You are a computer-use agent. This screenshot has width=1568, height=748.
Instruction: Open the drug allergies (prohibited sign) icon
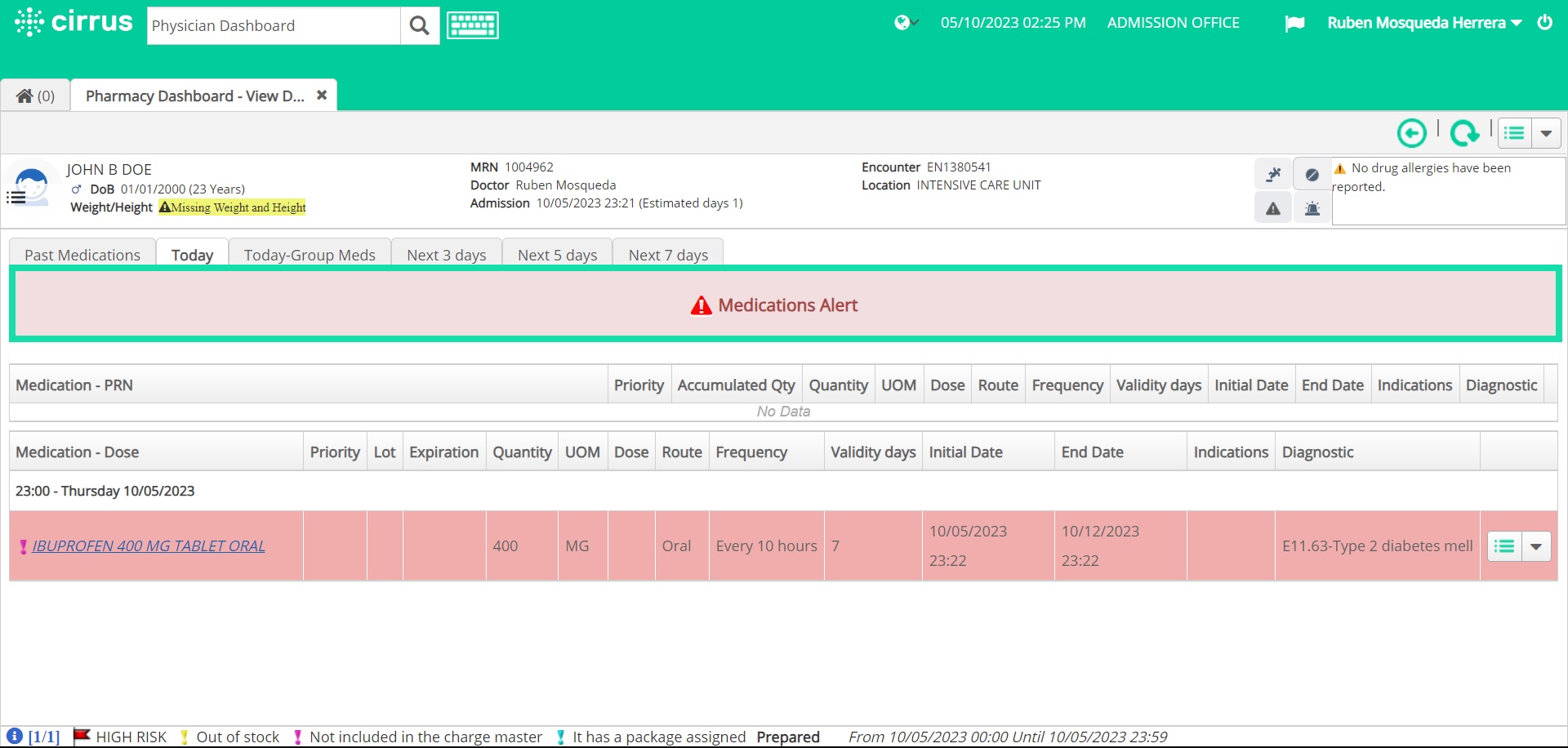pyautogui.click(x=1312, y=174)
